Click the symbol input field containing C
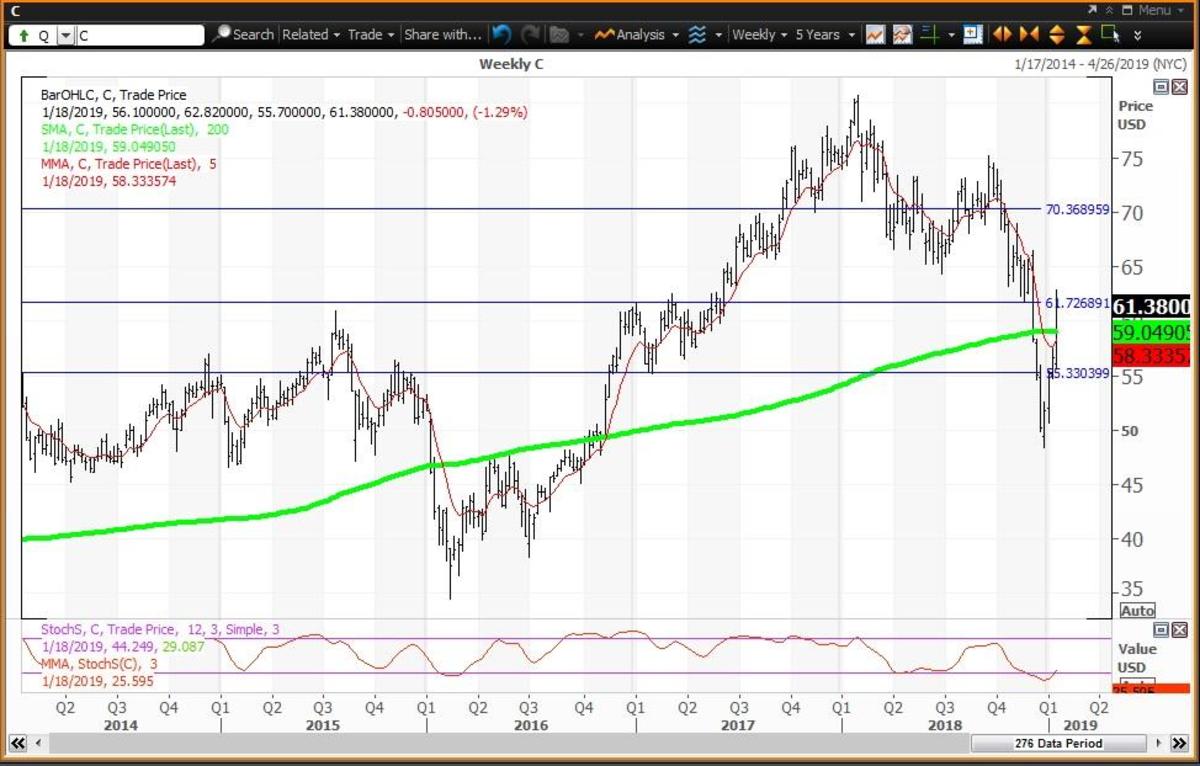 tap(140, 35)
